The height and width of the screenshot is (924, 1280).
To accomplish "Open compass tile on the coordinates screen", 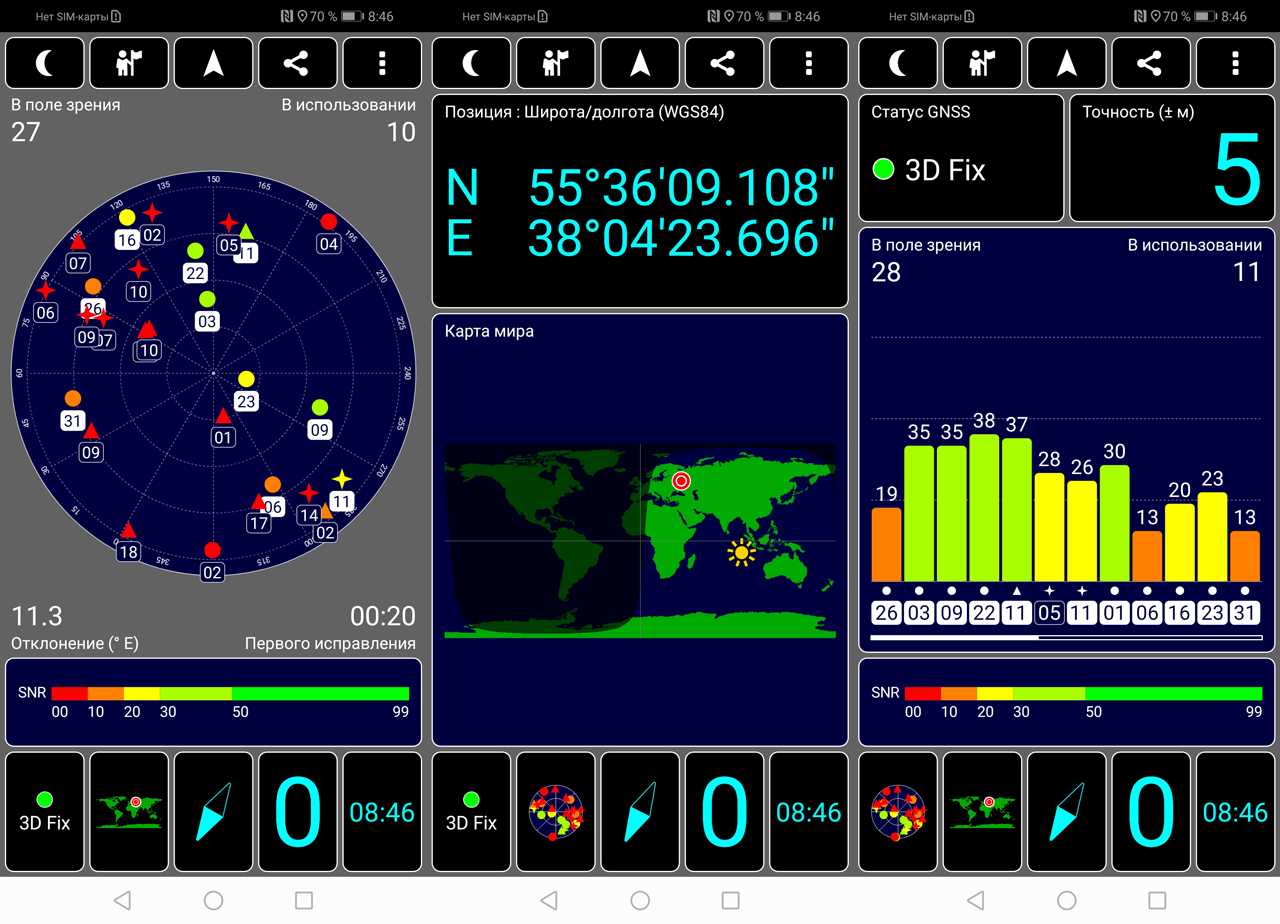I will pyautogui.click(x=640, y=811).
